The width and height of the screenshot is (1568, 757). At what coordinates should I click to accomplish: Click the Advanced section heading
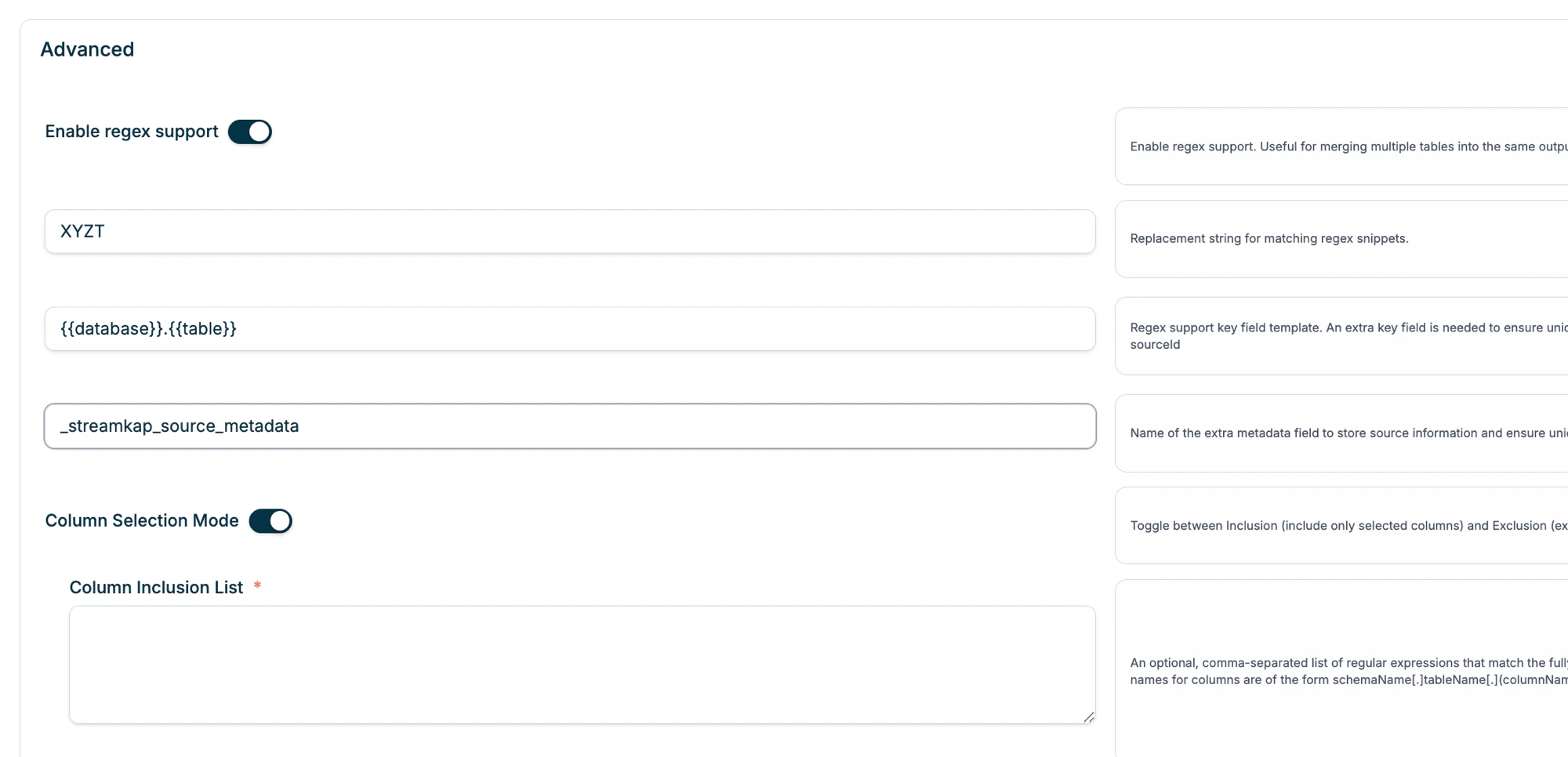[87, 49]
